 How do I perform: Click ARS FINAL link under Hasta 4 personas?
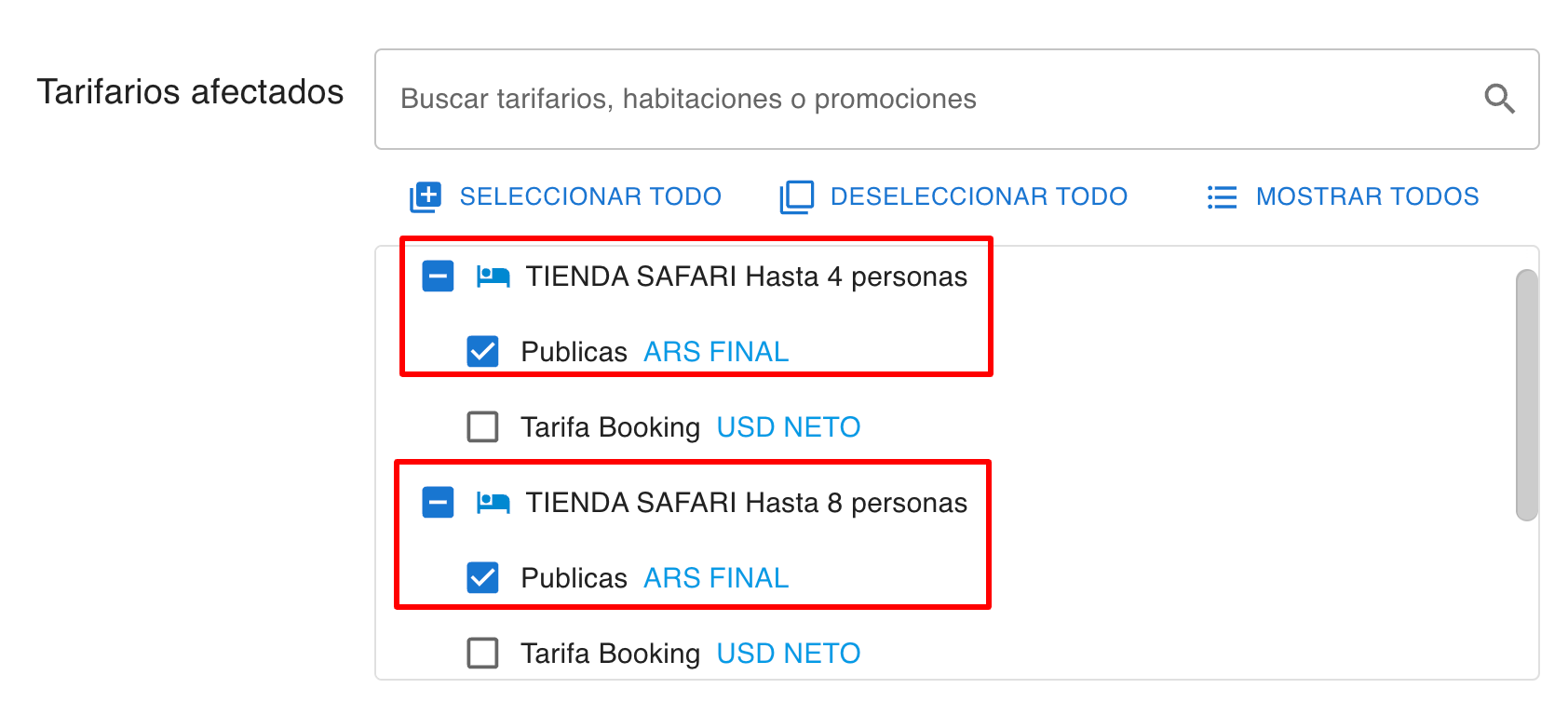tap(715, 352)
